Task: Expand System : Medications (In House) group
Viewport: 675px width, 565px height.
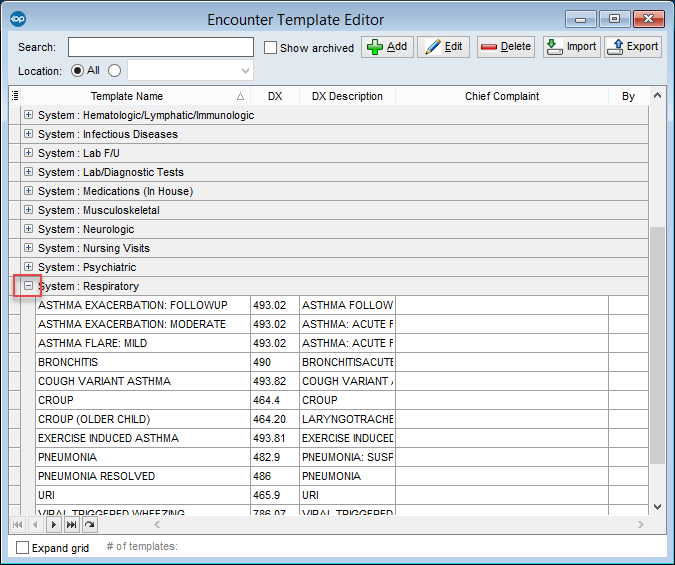Action: pyautogui.click(x=28, y=190)
